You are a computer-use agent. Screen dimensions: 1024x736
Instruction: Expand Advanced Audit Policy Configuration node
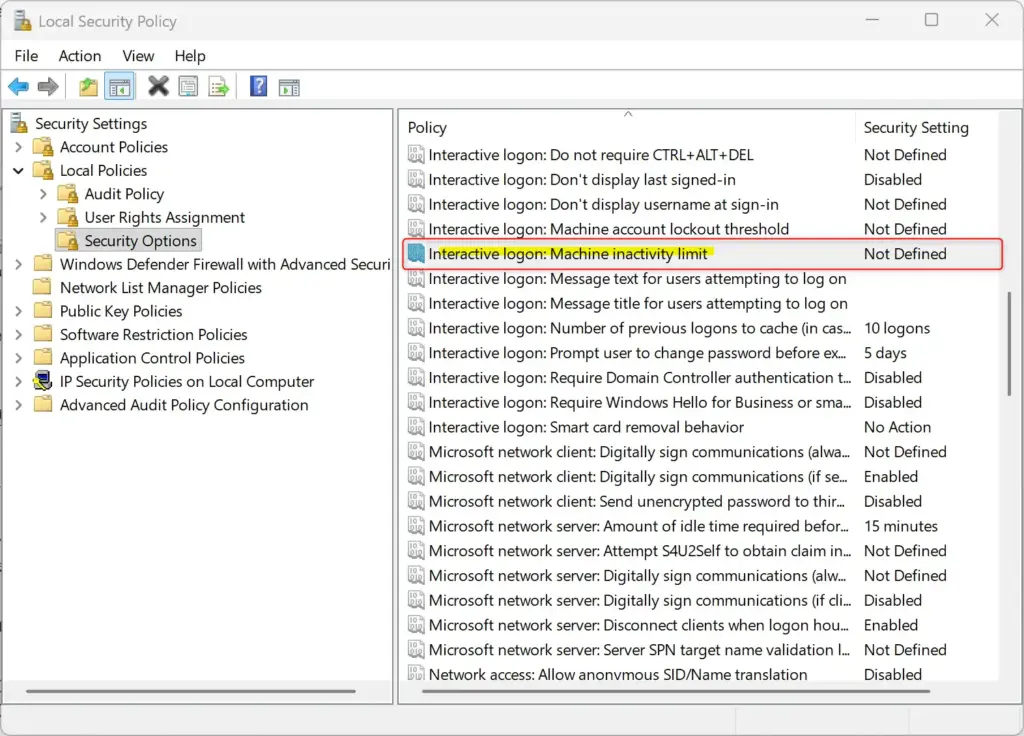(18, 405)
